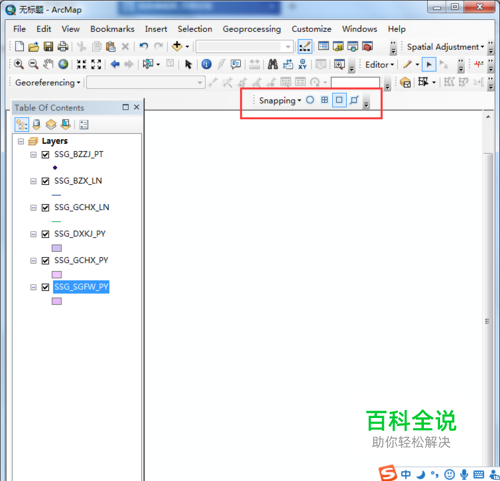Viewport: 500px width, 481px height.
Task: Undo the last action
Action: [x=144, y=46]
